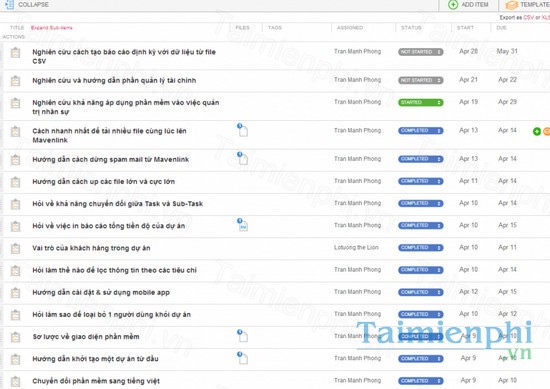
Task: Open NOT STARTED status dropdown for 'quản lý tài chính' task
Action: tap(421, 80)
